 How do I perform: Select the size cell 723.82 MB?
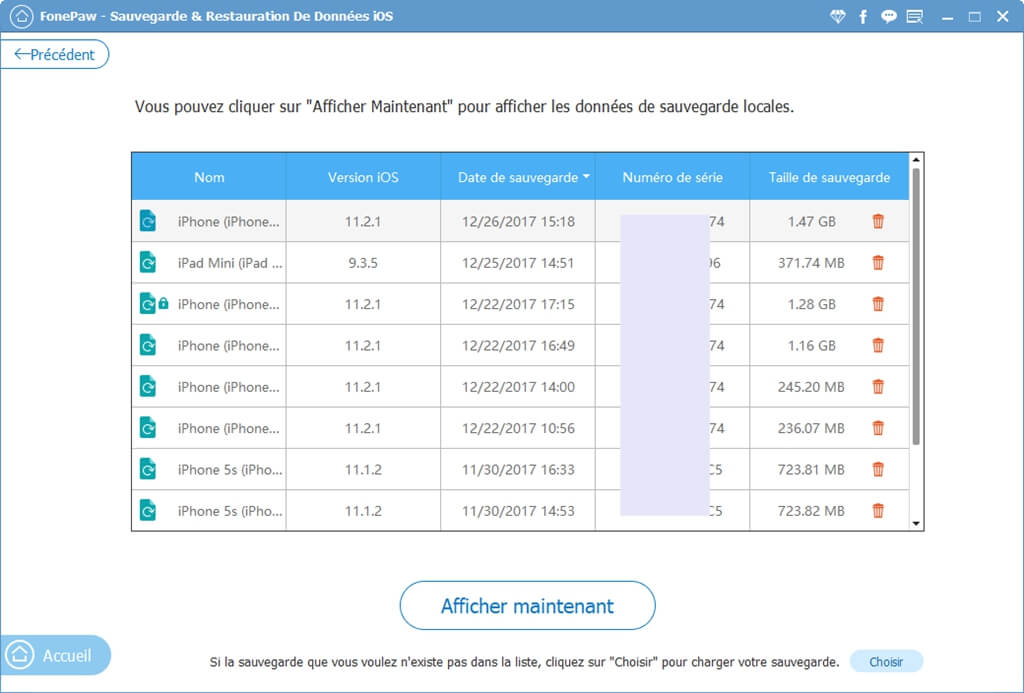[811, 510]
